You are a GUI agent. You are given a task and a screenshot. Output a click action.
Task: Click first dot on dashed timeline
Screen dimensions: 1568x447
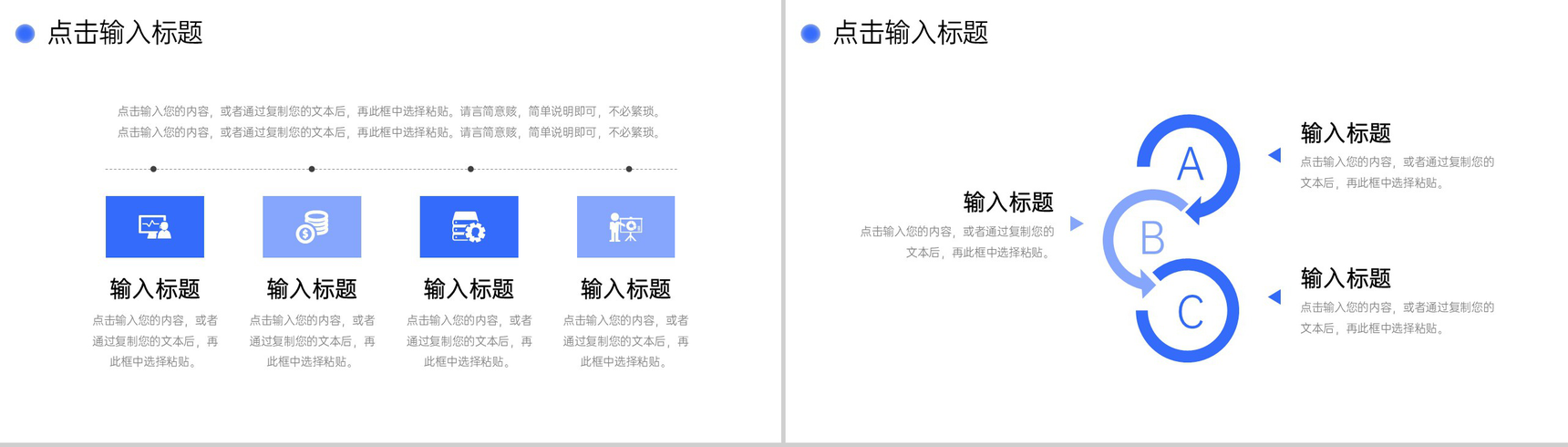click(x=153, y=169)
